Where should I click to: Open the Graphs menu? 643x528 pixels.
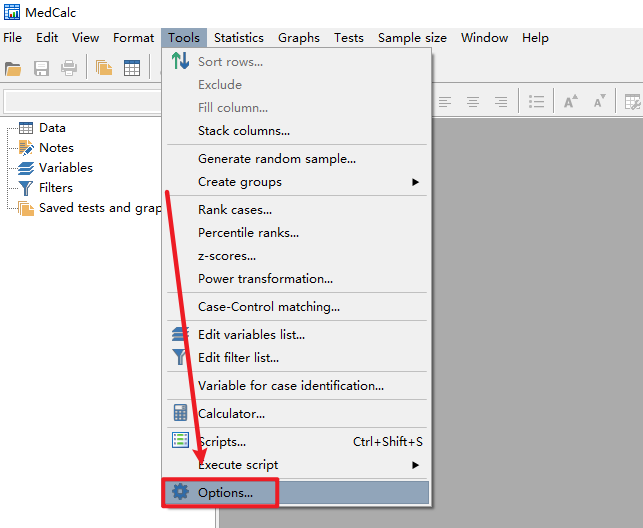tap(299, 38)
